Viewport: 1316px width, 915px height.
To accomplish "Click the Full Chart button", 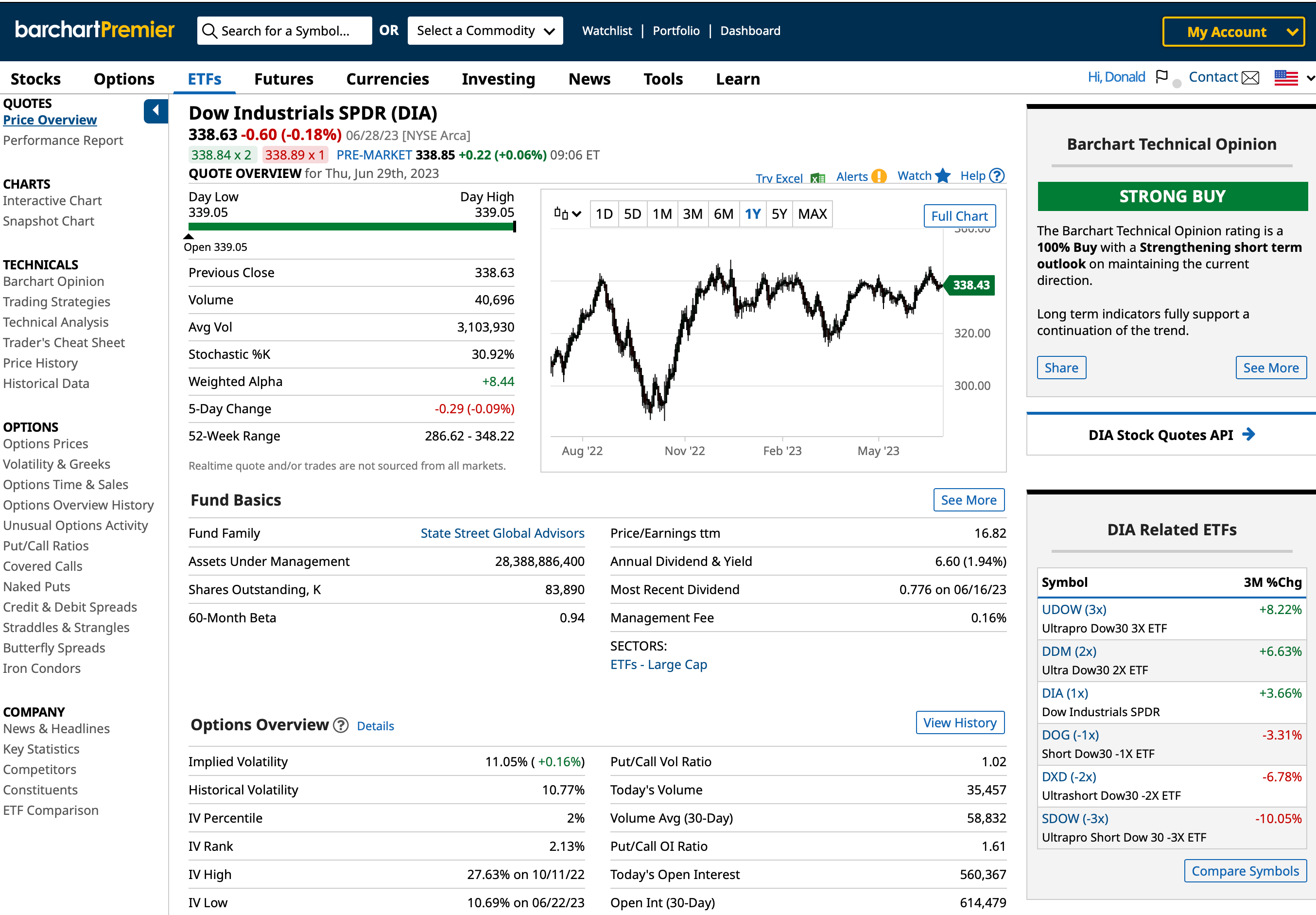I will tap(959, 216).
